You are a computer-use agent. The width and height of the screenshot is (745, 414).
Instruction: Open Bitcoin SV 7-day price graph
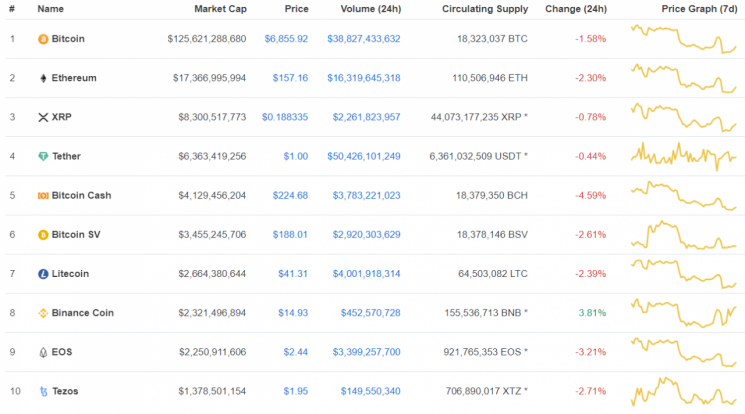pyautogui.click(x=684, y=235)
